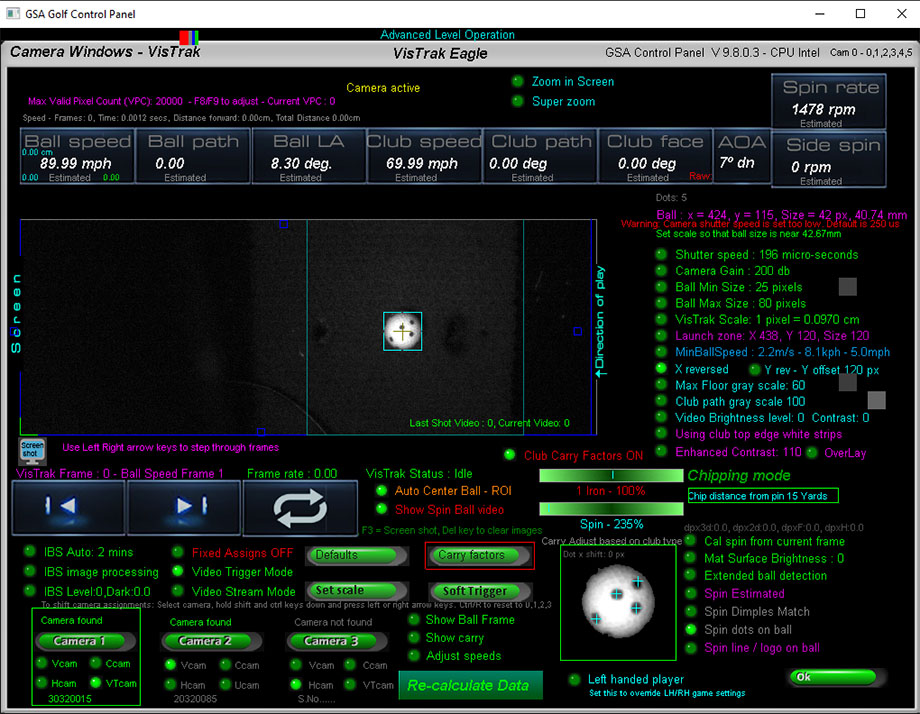The height and width of the screenshot is (714, 920).
Task: Enable Auto Center Ball - ROI
Action: tap(381, 490)
